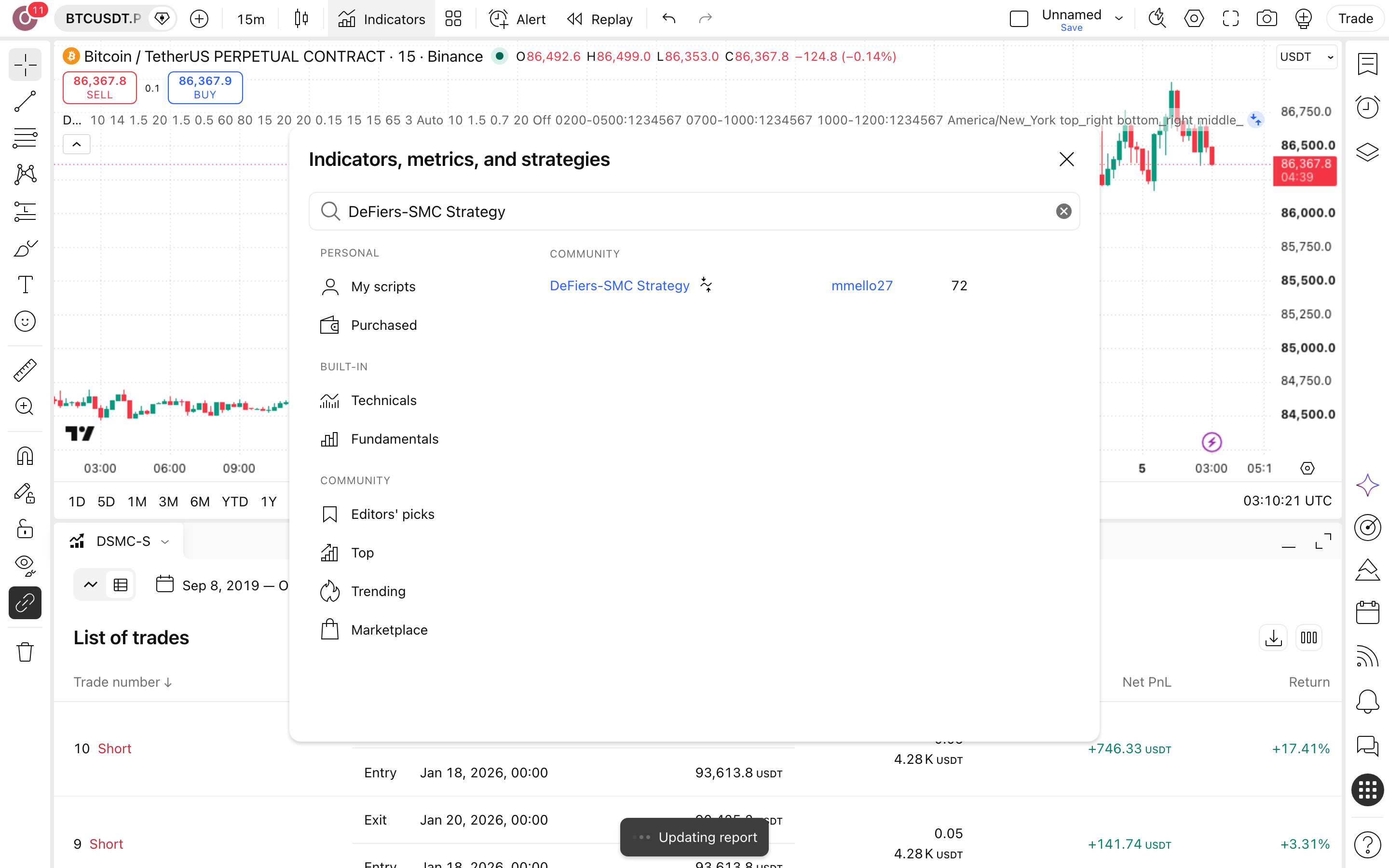Open the 15m interval dropdown

251,19
